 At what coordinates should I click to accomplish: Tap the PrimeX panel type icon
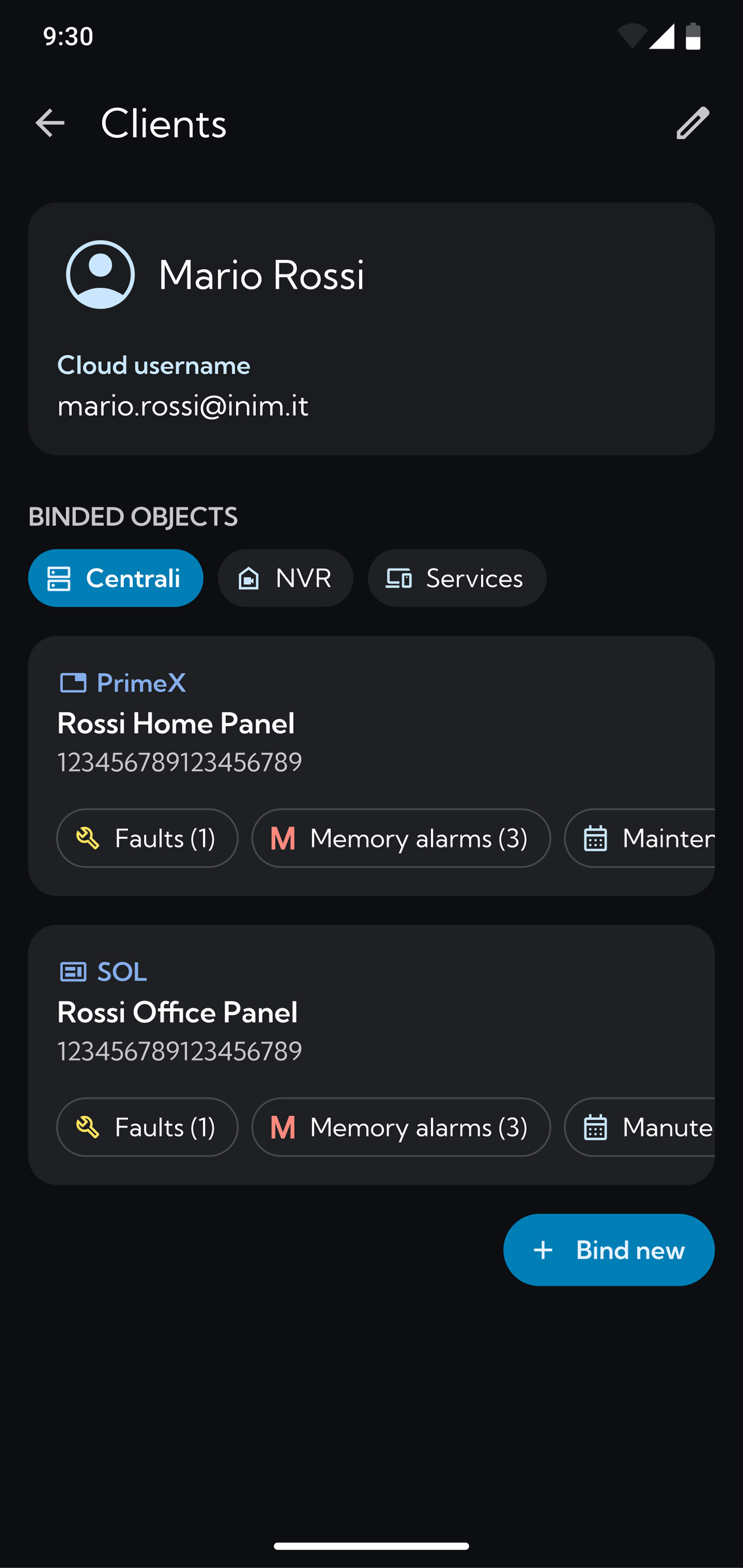73,683
